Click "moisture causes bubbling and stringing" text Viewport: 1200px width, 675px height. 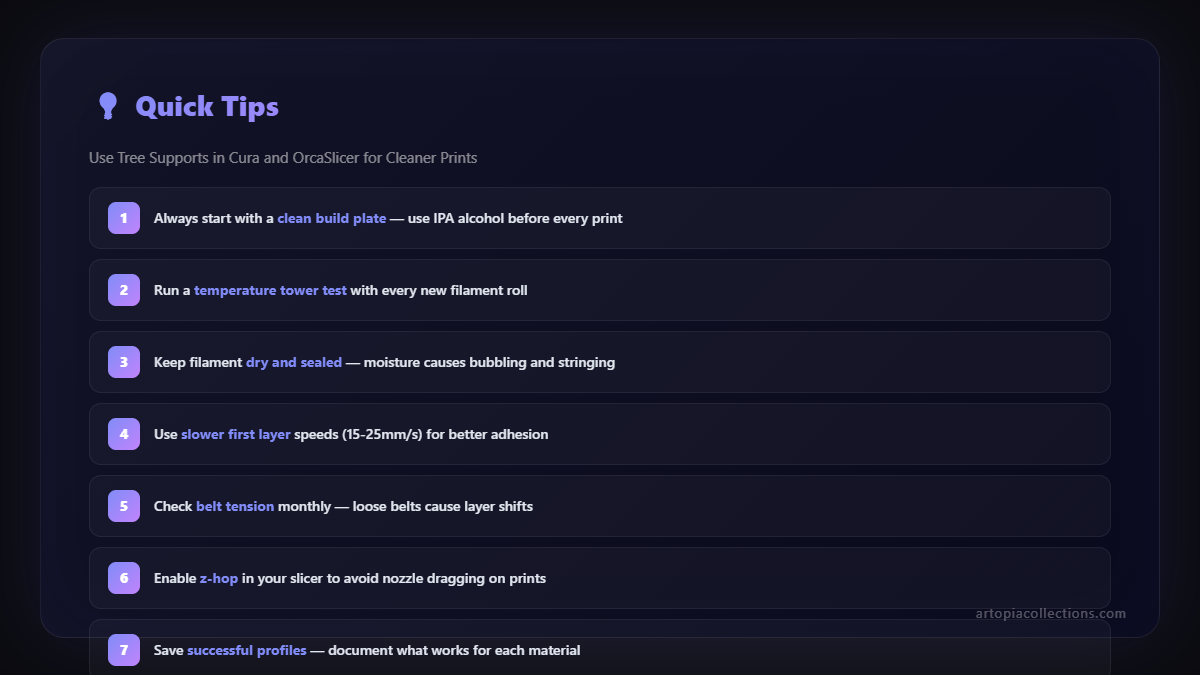[x=489, y=362]
